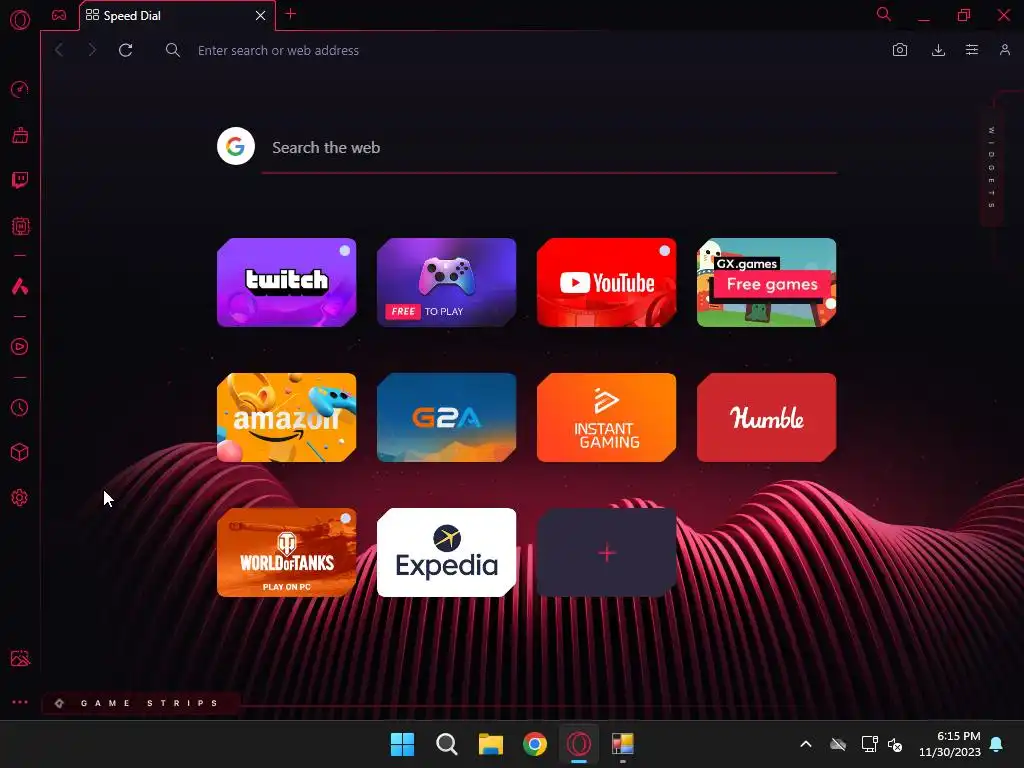Open GX Cleaner broom sidebar icon
This screenshot has height=768, width=1024.
[20, 135]
